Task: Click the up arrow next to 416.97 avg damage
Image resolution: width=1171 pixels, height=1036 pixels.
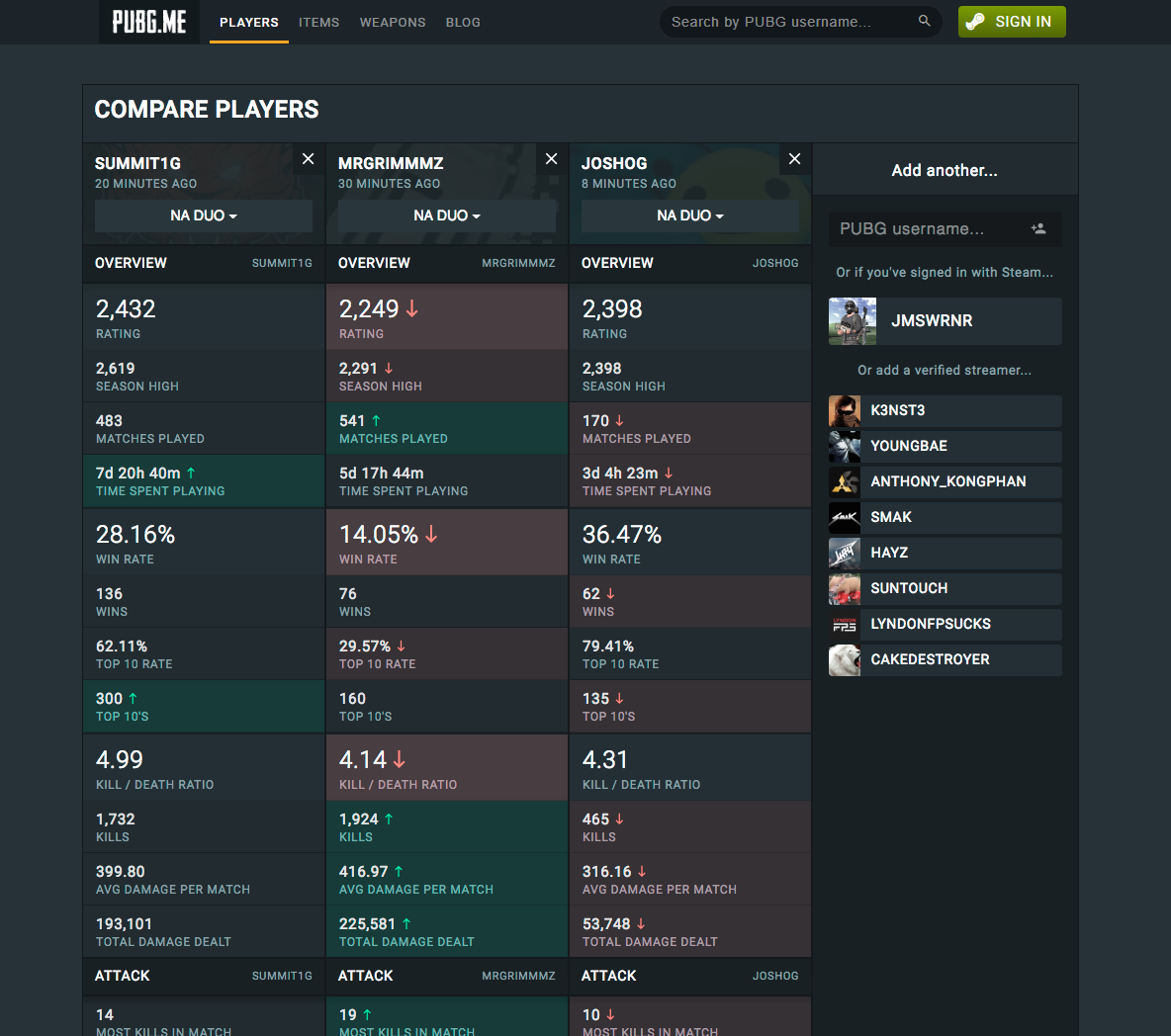Action: point(398,872)
